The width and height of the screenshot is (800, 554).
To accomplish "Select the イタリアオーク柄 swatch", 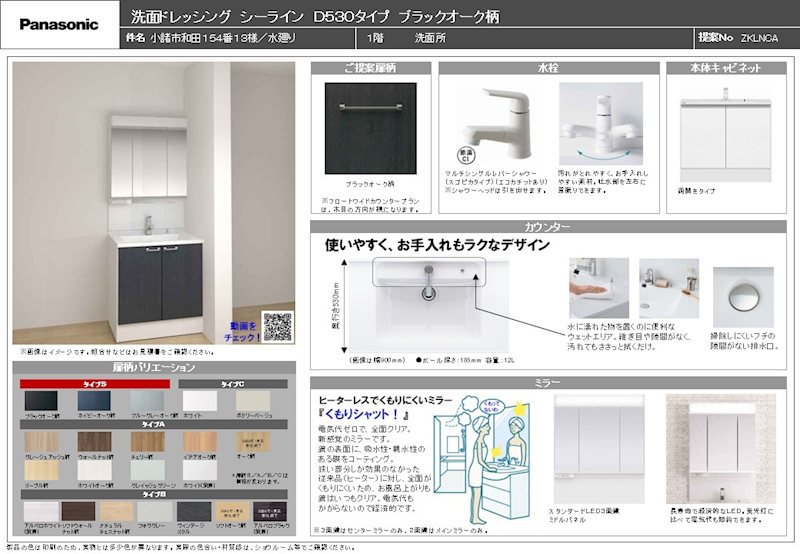I will 200,442.
